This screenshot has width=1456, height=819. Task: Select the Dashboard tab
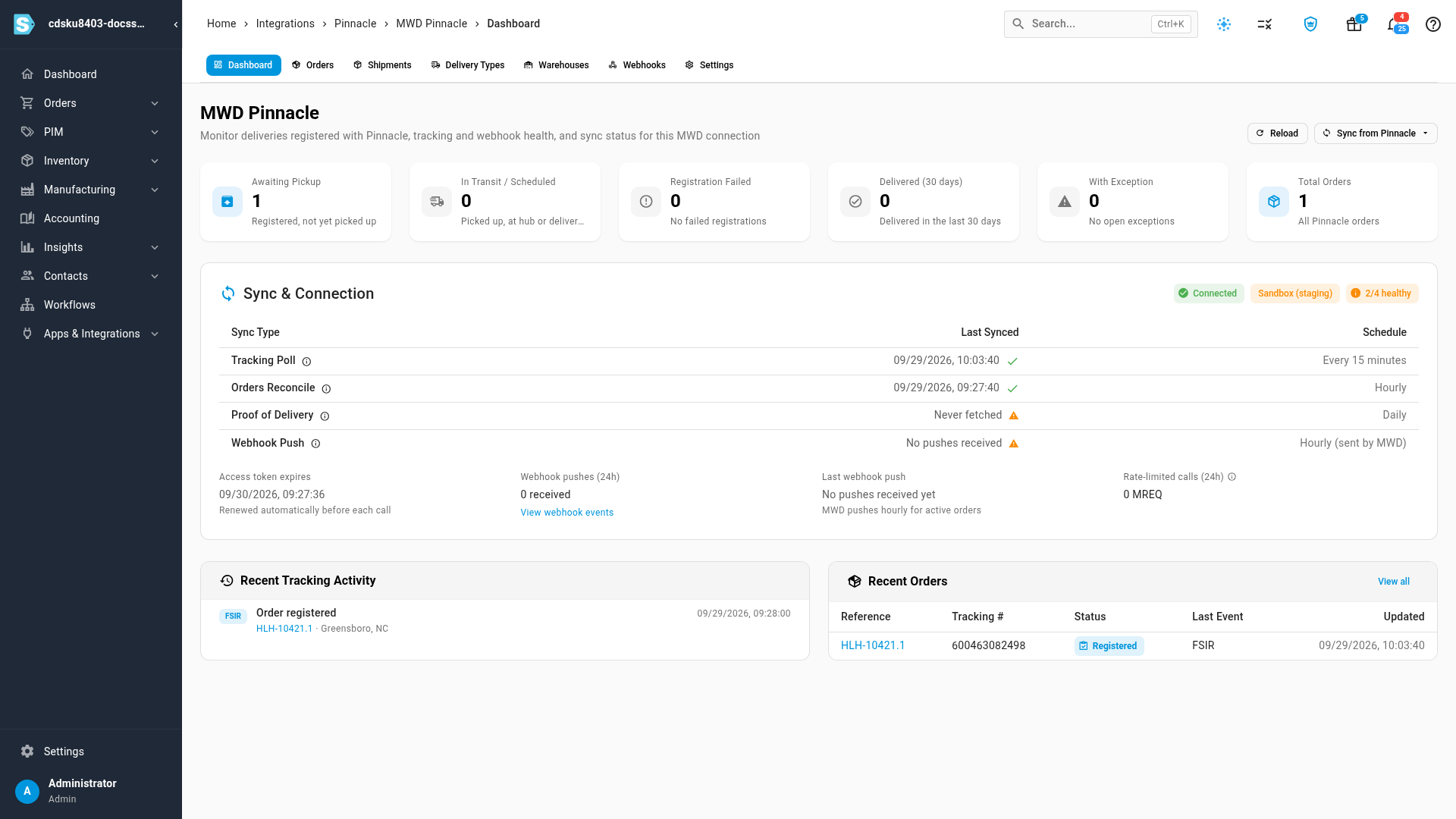pos(243,65)
